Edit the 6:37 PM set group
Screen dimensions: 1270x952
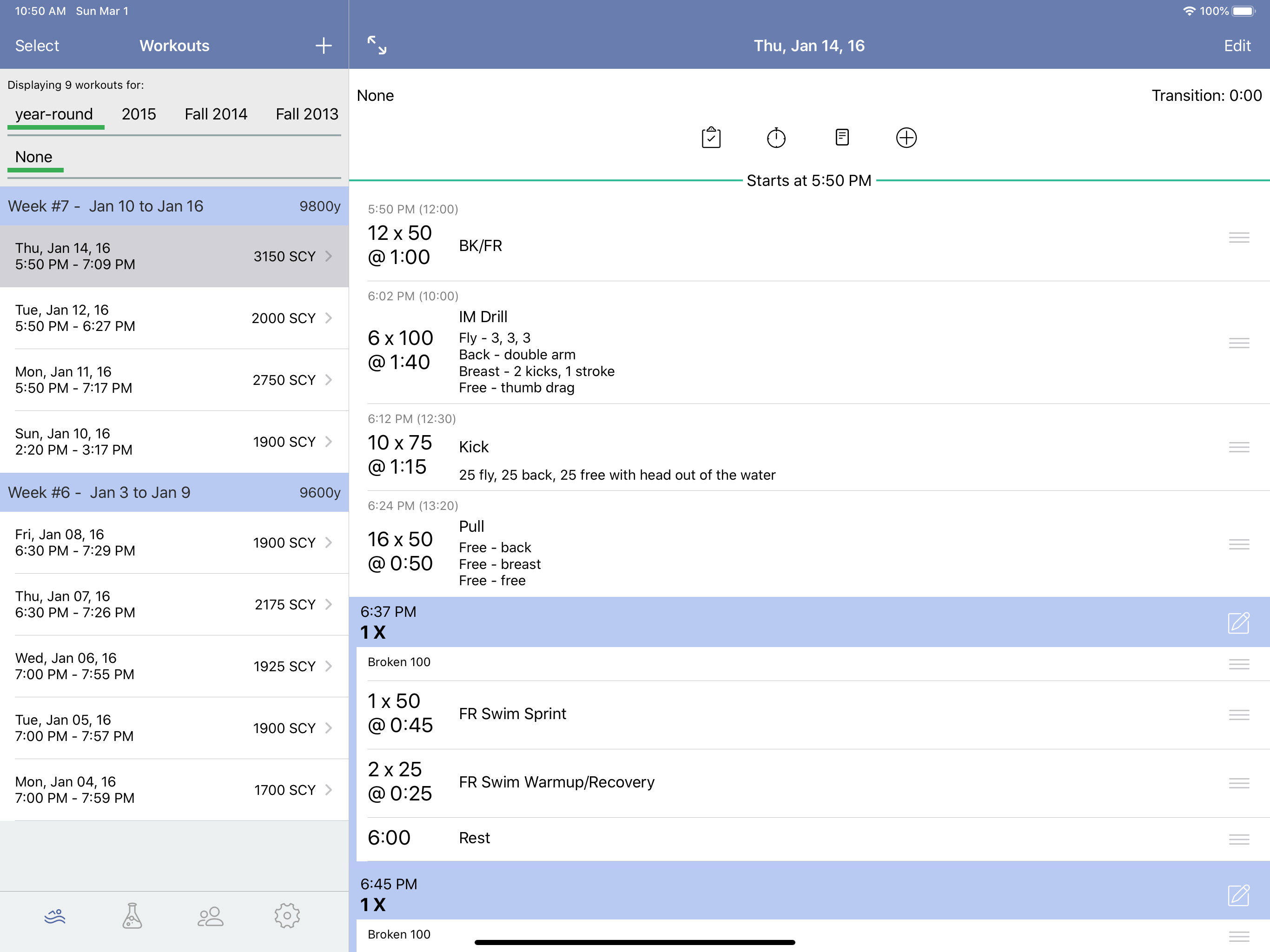pyautogui.click(x=1238, y=622)
